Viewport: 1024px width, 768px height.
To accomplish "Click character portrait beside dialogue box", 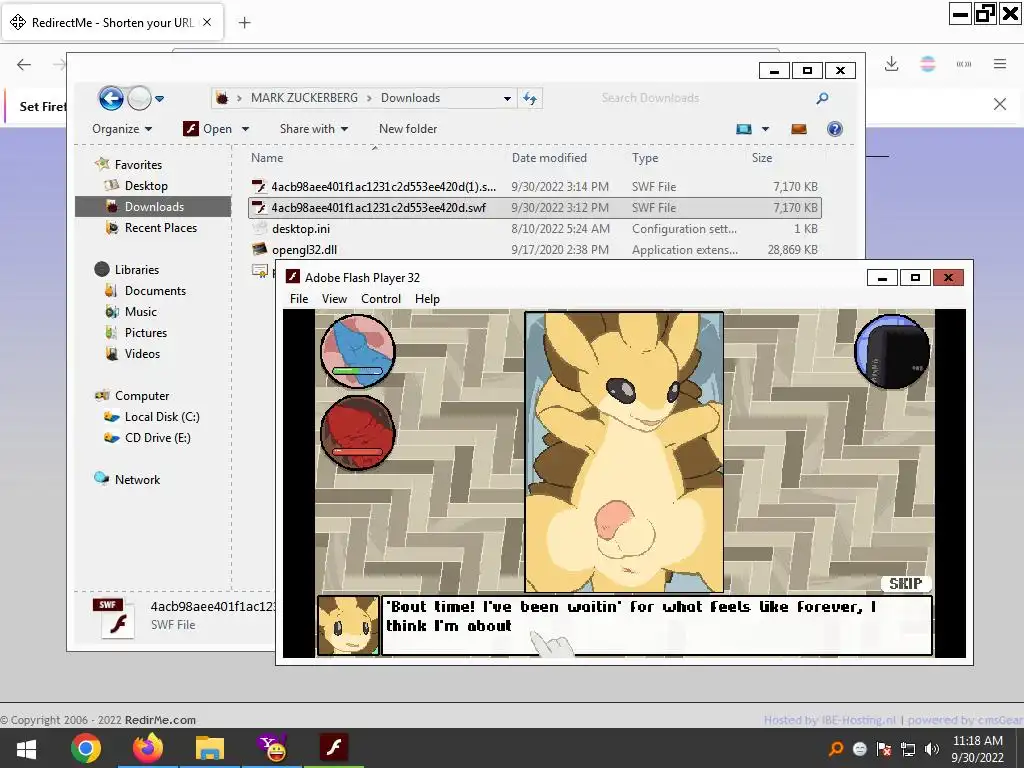I will pyautogui.click(x=348, y=625).
